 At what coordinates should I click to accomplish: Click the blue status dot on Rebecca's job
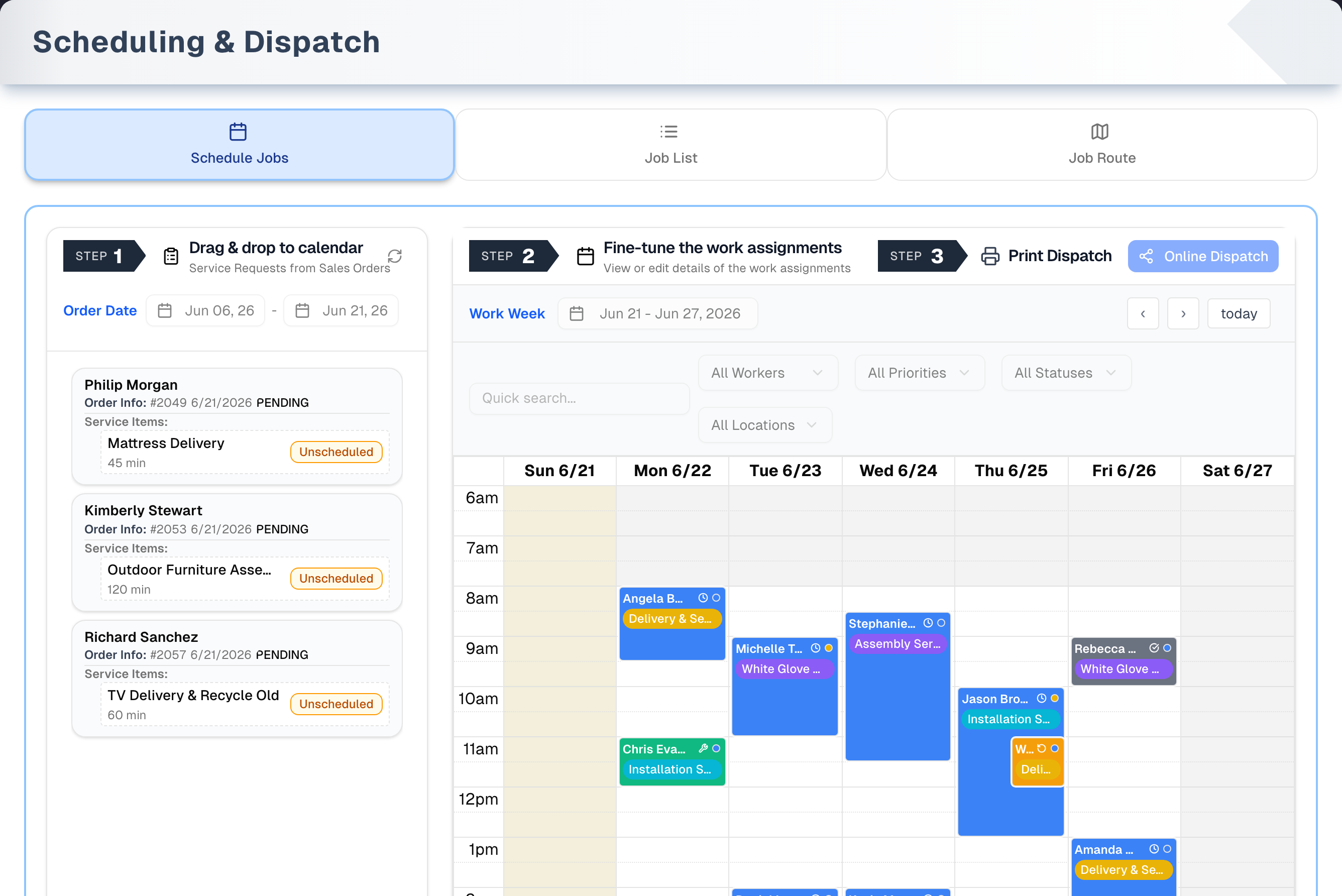point(1167,648)
